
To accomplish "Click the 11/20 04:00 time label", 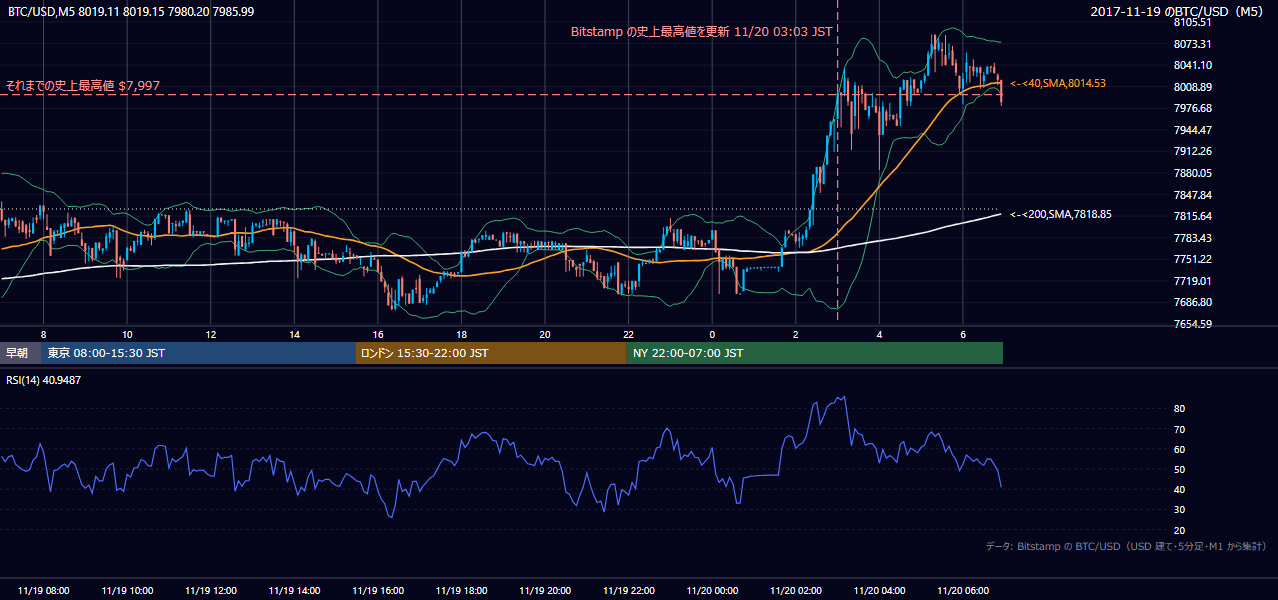I will (879, 591).
